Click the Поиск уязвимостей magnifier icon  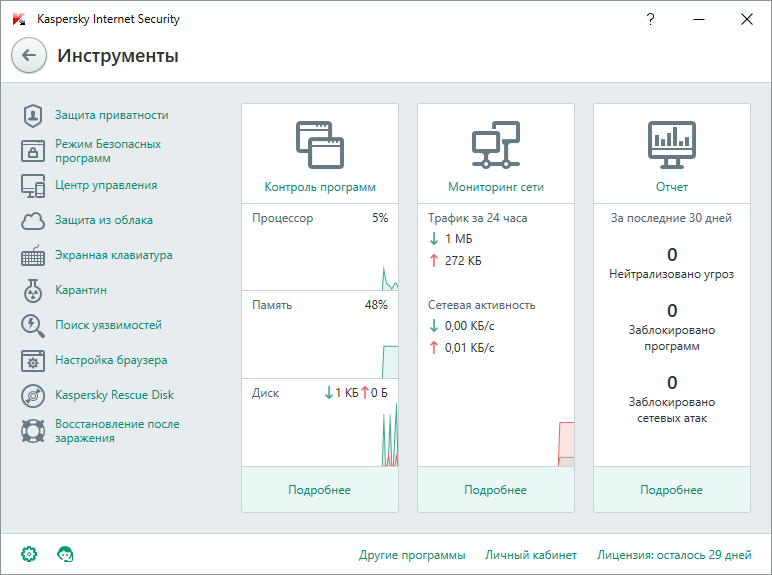(33, 326)
